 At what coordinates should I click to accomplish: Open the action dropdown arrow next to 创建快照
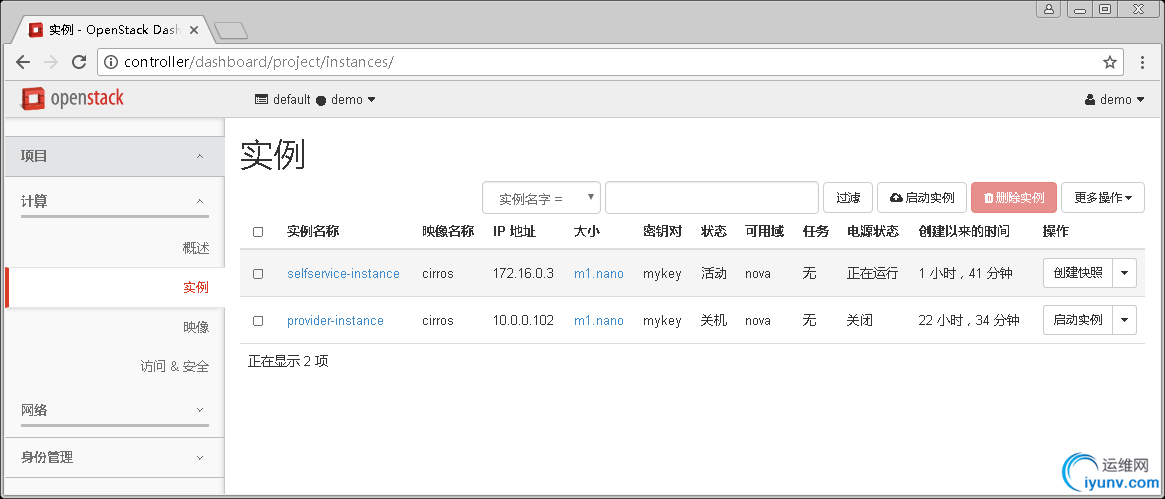pyautogui.click(x=1124, y=273)
